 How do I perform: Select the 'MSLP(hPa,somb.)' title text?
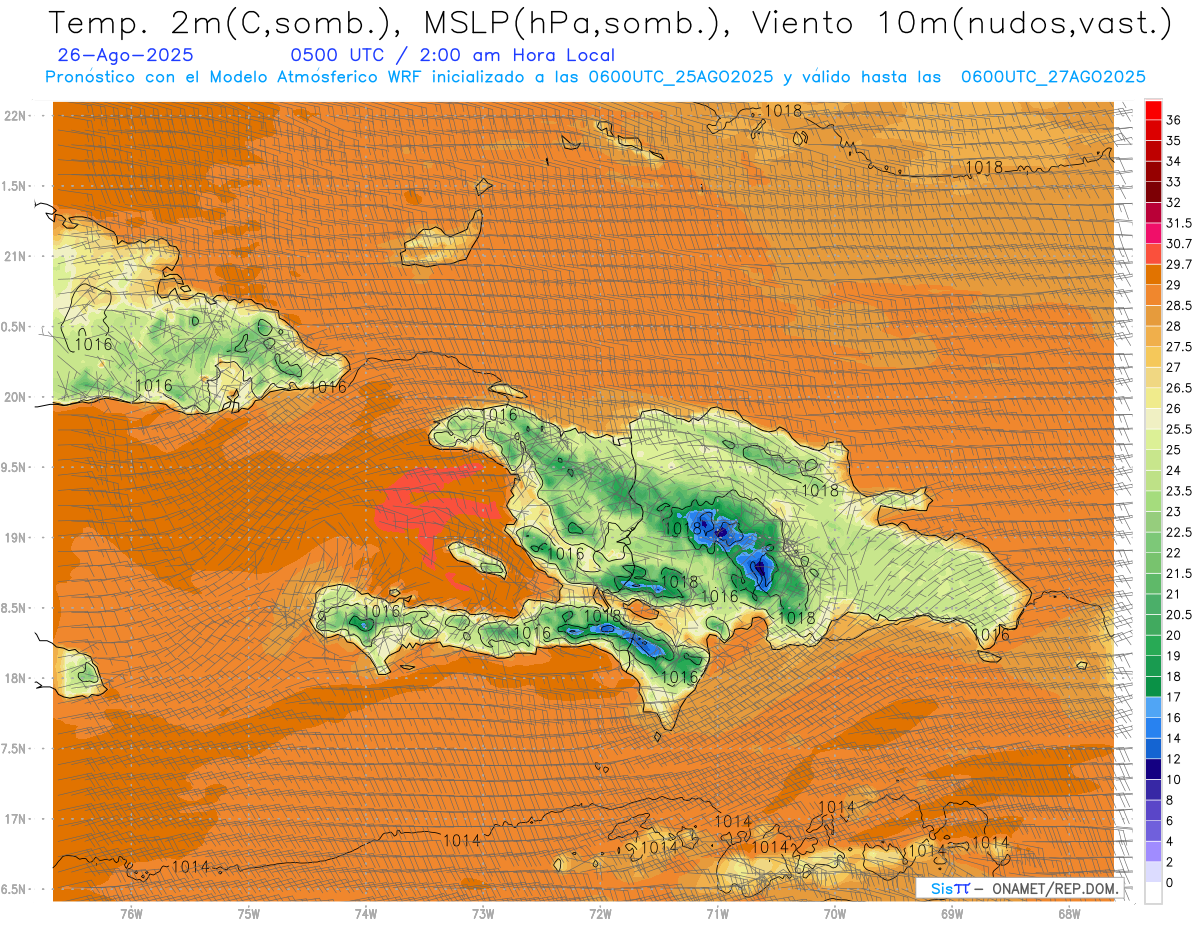pyautogui.click(x=573, y=24)
